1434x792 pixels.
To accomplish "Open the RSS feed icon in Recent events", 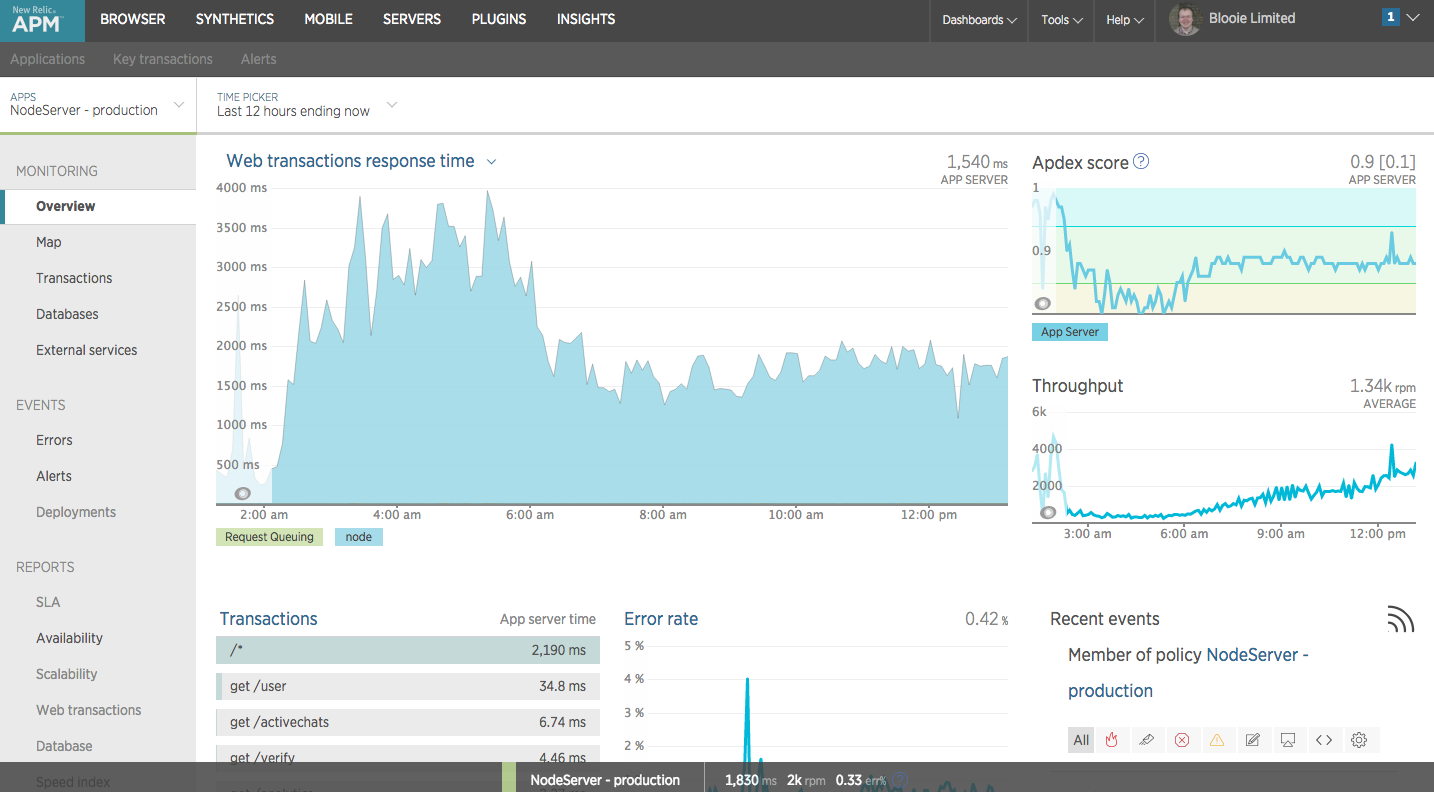I will [1401, 619].
